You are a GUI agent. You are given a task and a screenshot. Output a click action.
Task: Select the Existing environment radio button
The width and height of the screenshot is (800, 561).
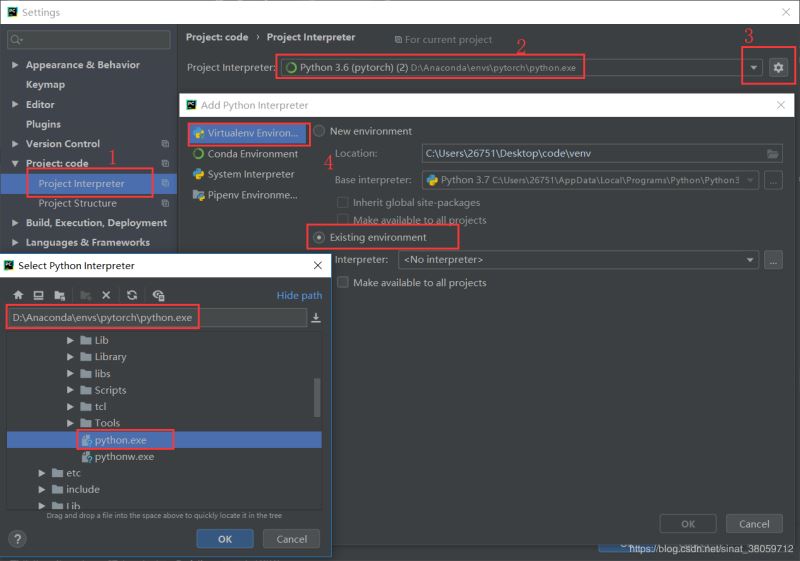pyautogui.click(x=319, y=238)
